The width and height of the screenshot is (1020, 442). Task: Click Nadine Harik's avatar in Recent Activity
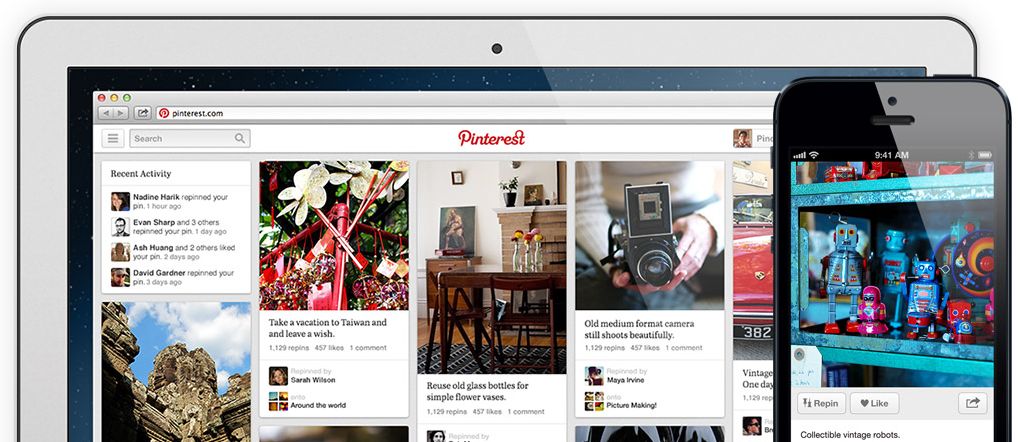(x=120, y=201)
